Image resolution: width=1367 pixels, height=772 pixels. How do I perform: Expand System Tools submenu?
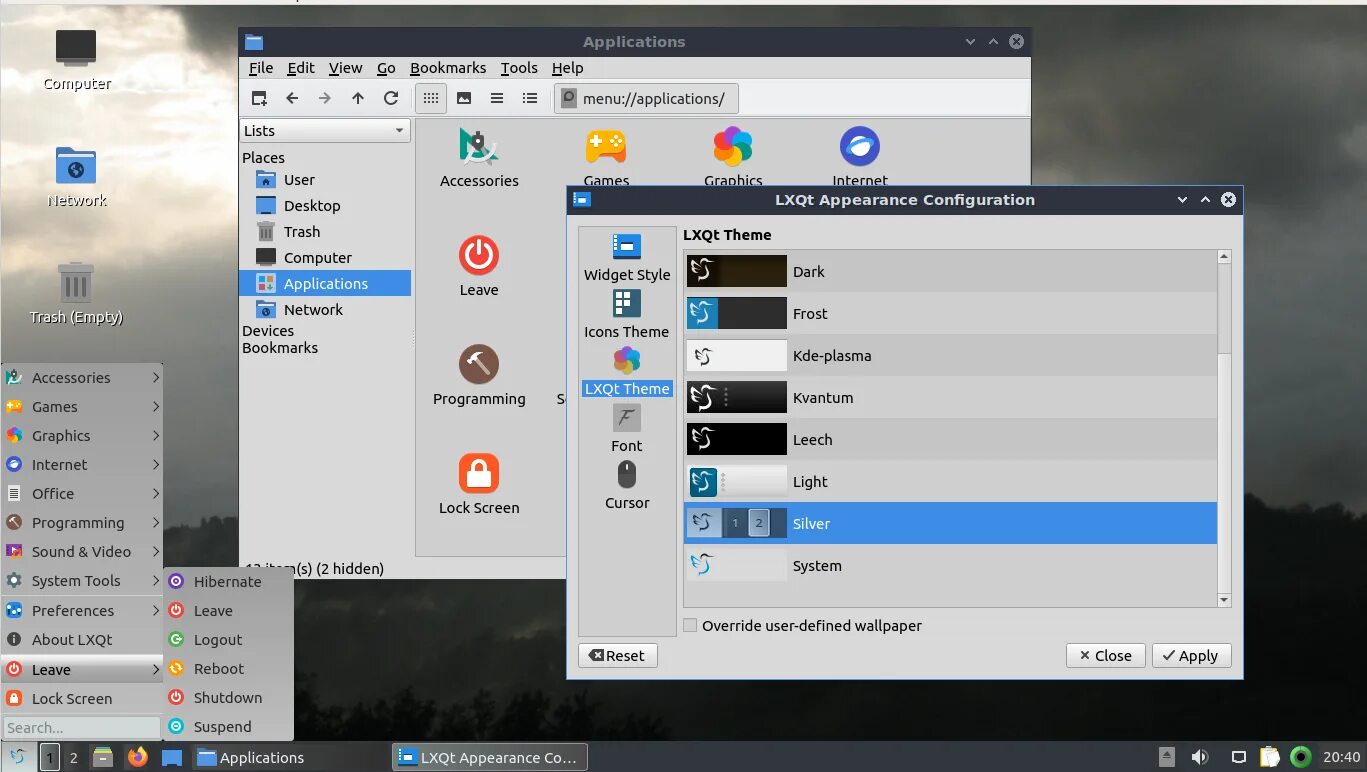tap(82, 581)
